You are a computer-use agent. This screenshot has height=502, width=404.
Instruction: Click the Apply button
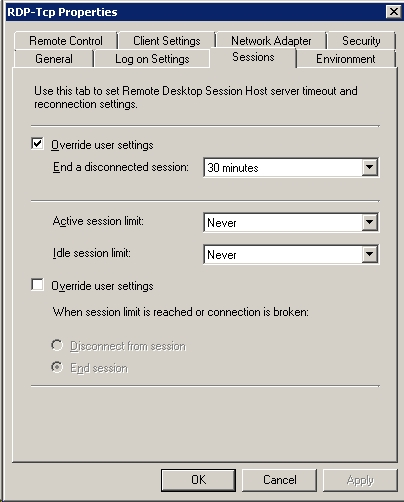360,480
